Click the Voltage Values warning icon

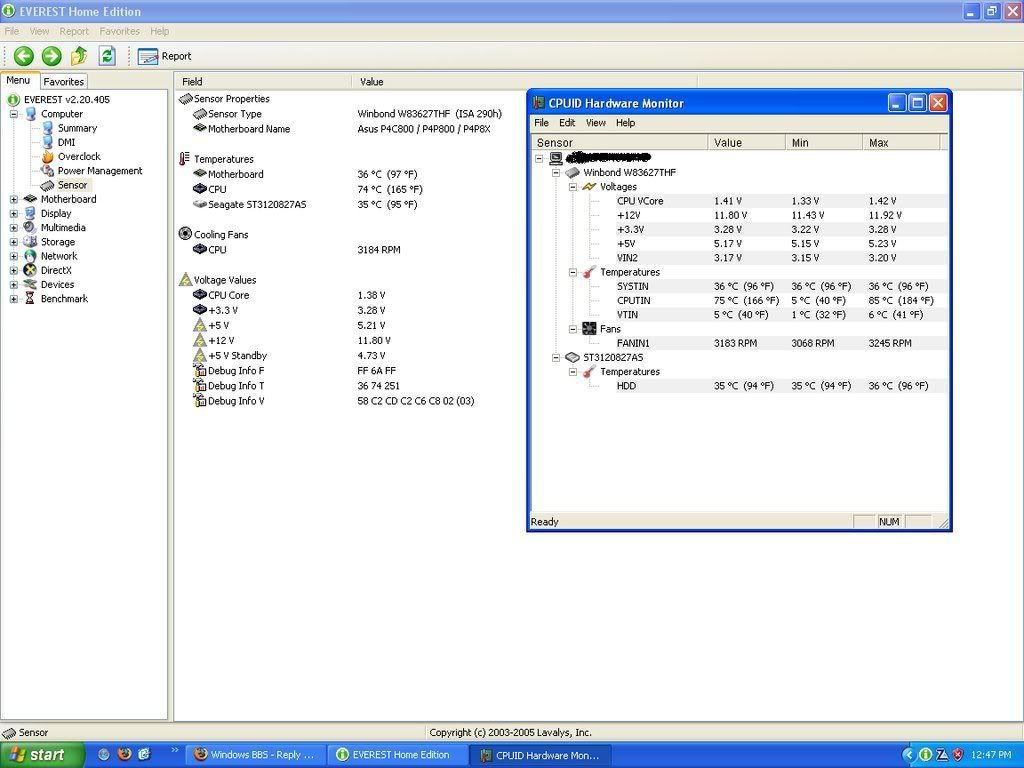(185, 280)
